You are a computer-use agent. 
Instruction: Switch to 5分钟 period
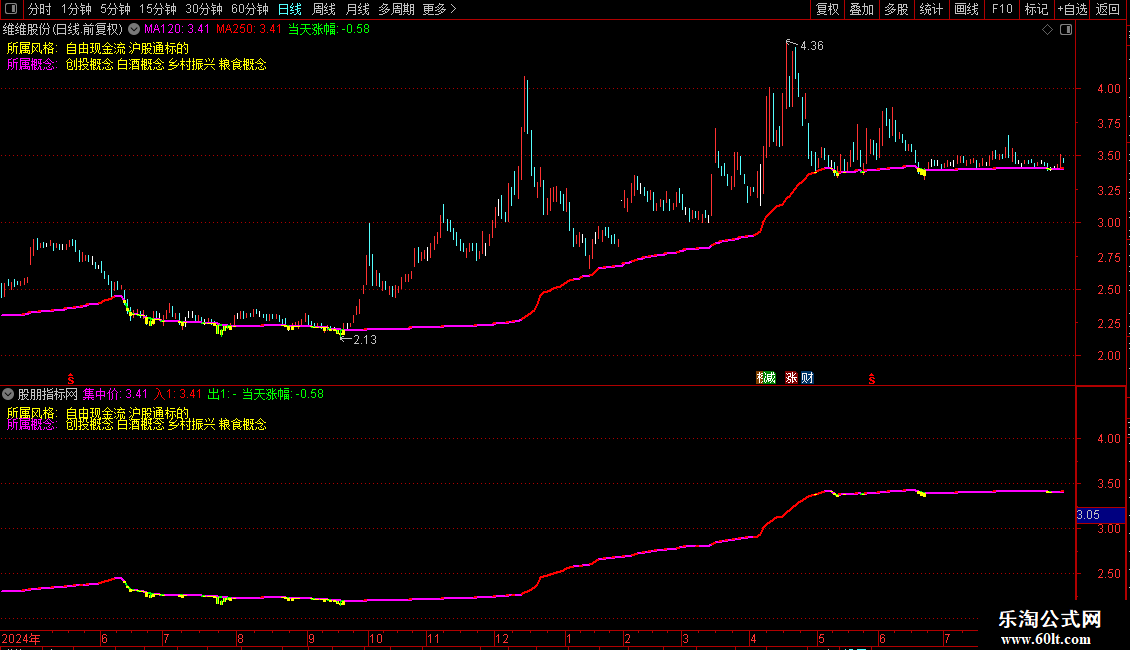(115, 9)
